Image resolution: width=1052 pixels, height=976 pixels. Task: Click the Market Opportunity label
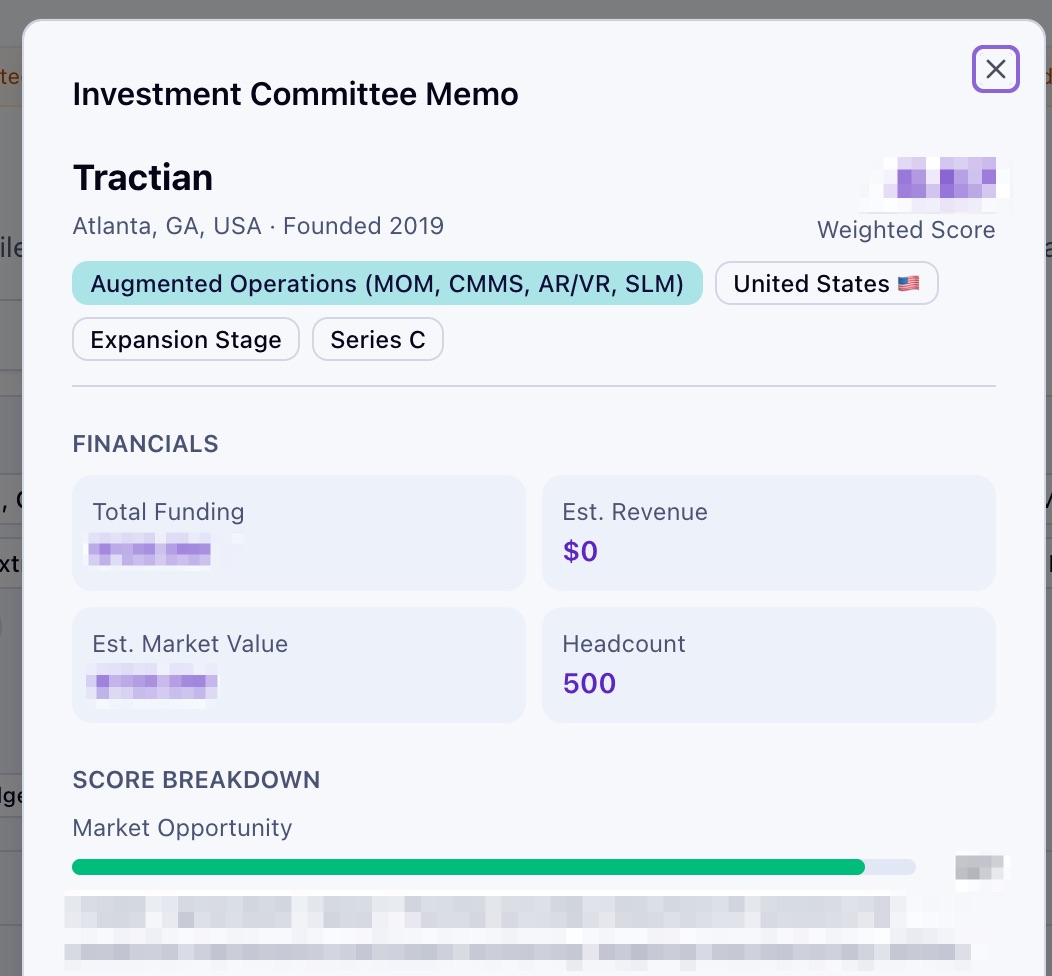pyautogui.click(x=182, y=828)
